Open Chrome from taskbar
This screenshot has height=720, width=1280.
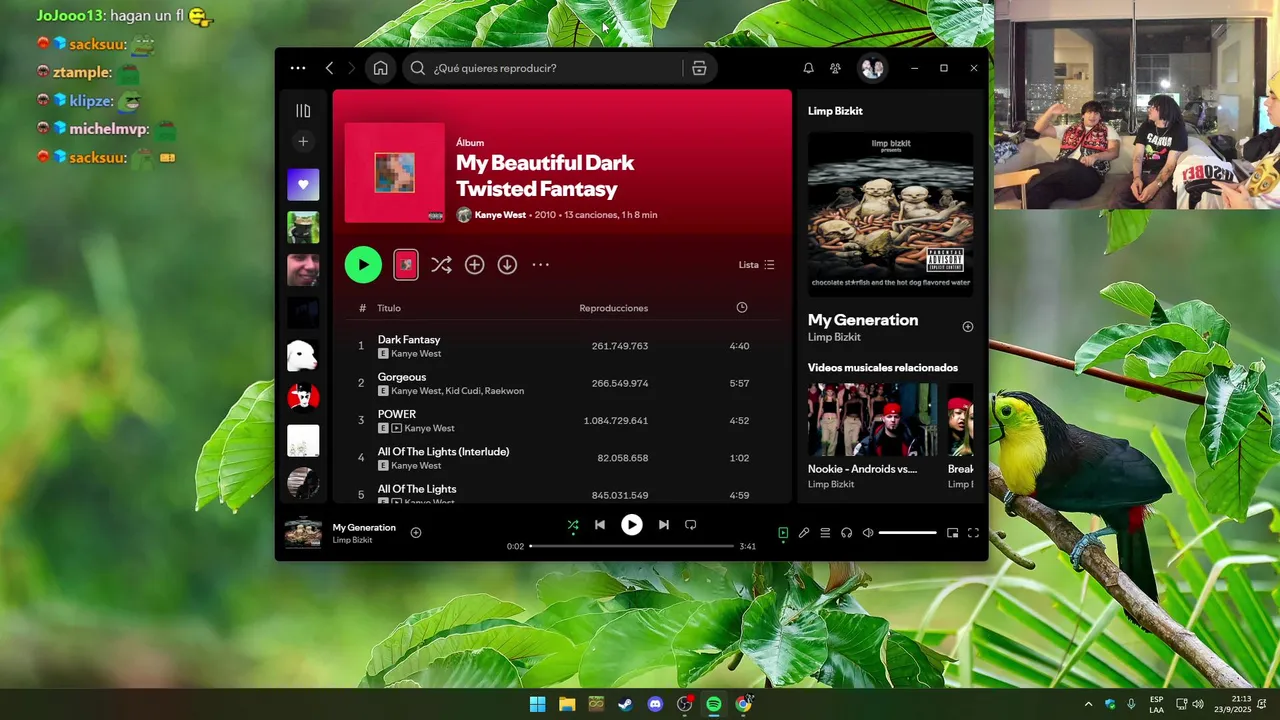click(743, 704)
